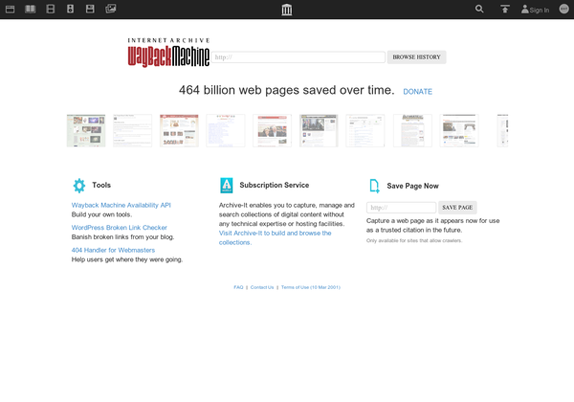
Task: Click the Archive-It Subscription Service icon
Action: pos(227,185)
